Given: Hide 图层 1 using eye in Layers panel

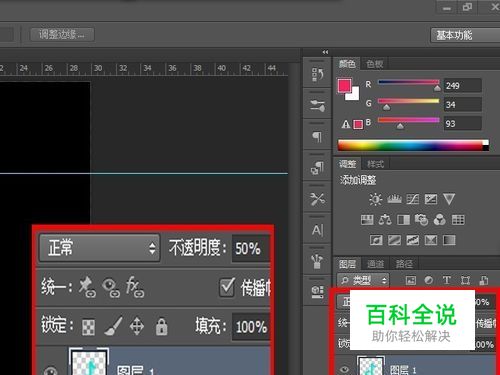Looking at the screenshot, I should pos(344,369).
